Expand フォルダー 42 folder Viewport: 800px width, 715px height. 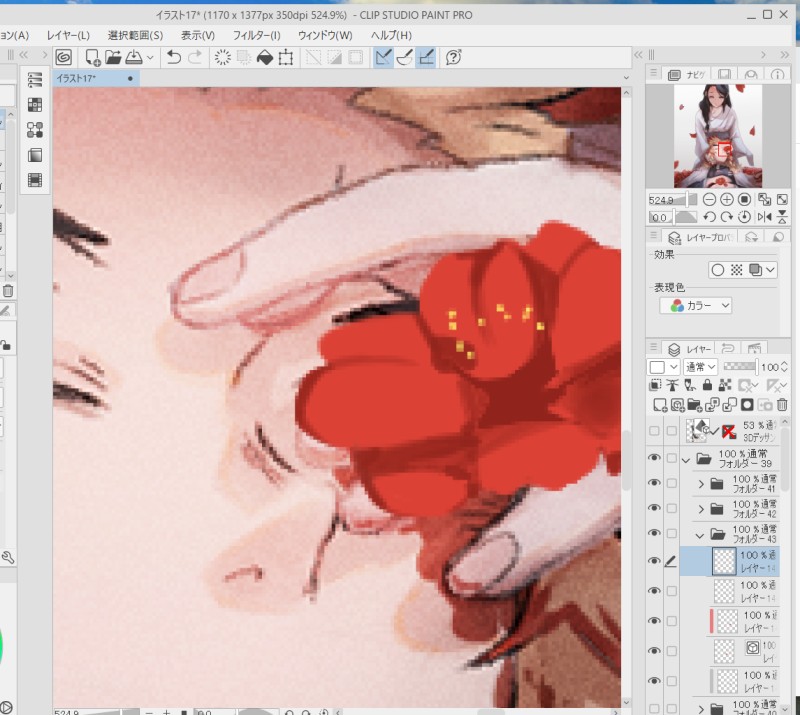coord(701,509)
